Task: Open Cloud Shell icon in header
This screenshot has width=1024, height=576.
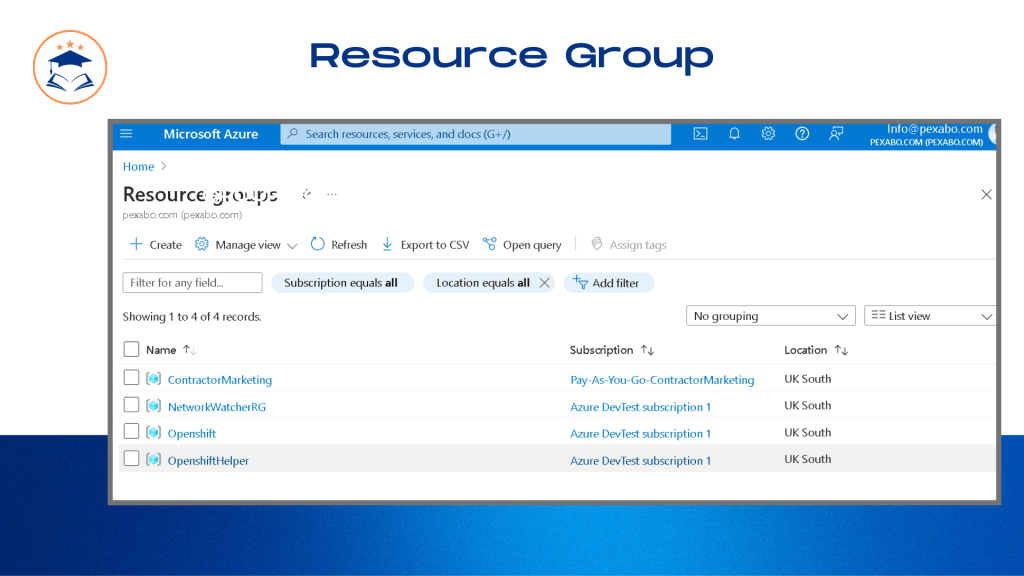Action: coord(700,134)
